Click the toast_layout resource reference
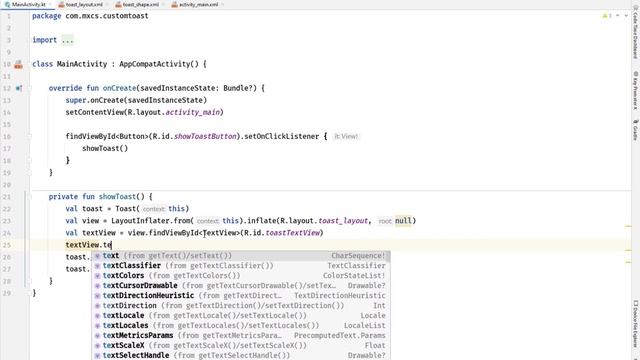640x360 pixels. pos(343,221)
